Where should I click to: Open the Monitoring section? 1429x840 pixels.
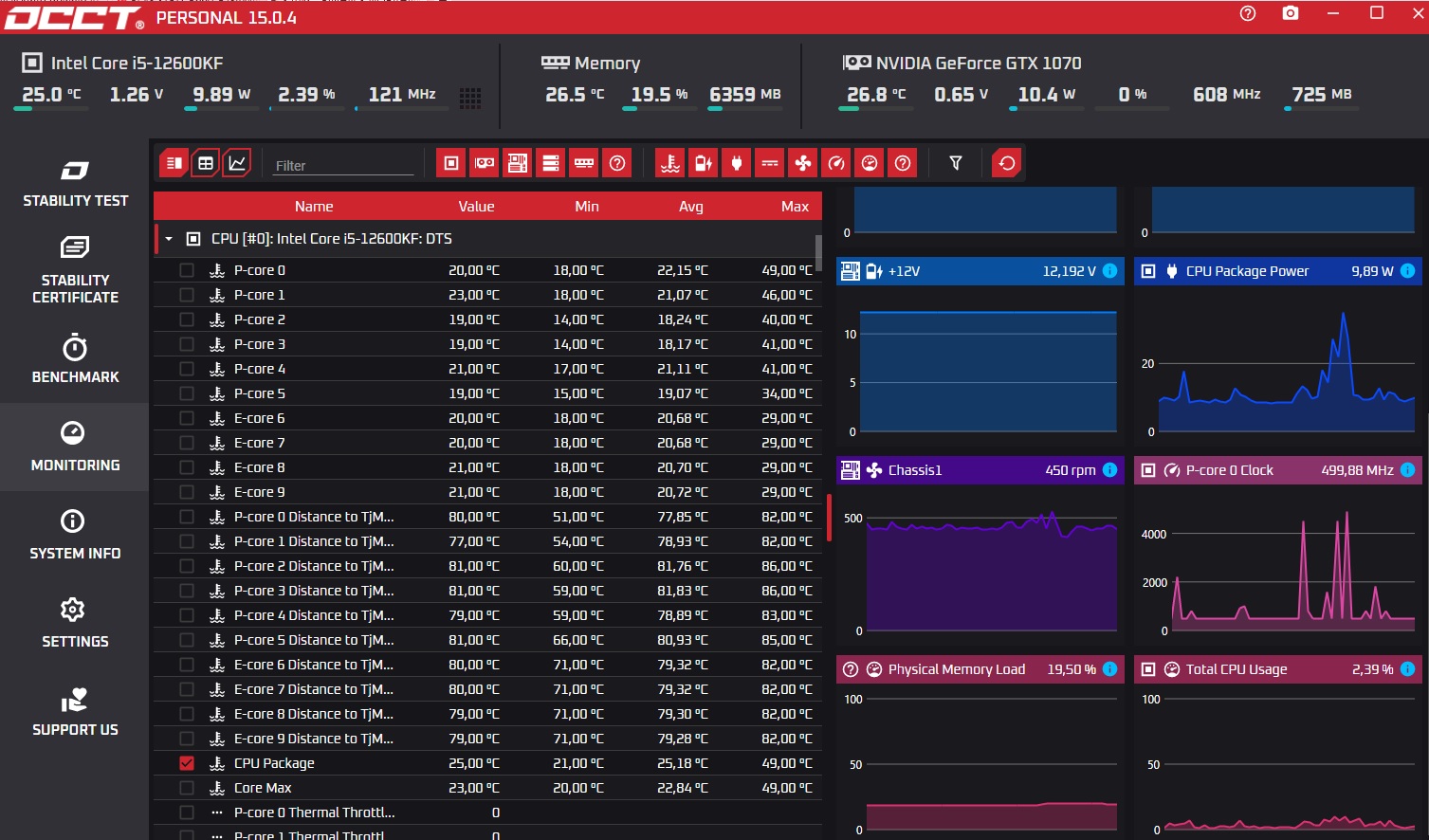(75, 447)
